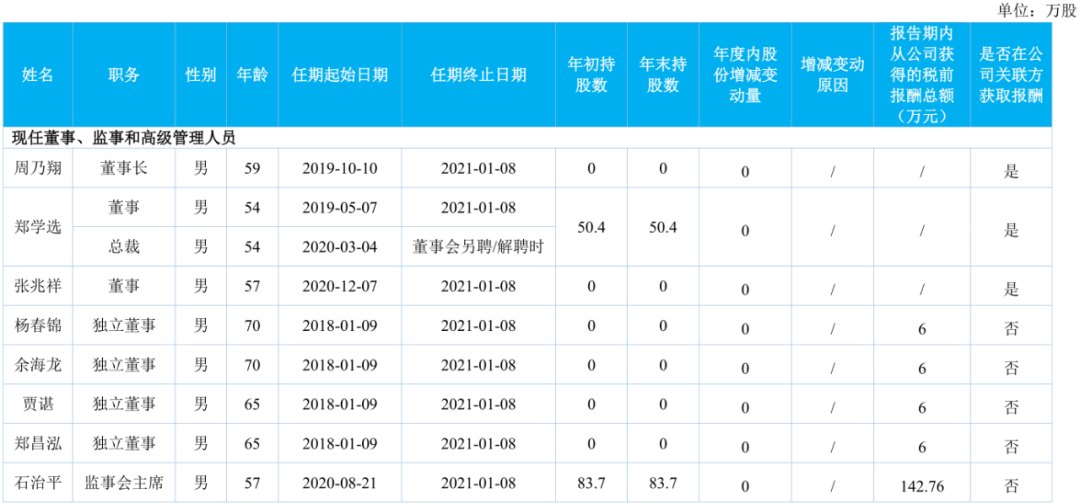This screenshot has width=1080, height=504.
Task: Click the 年末持股数 column header
Action: tap(663, 75)
